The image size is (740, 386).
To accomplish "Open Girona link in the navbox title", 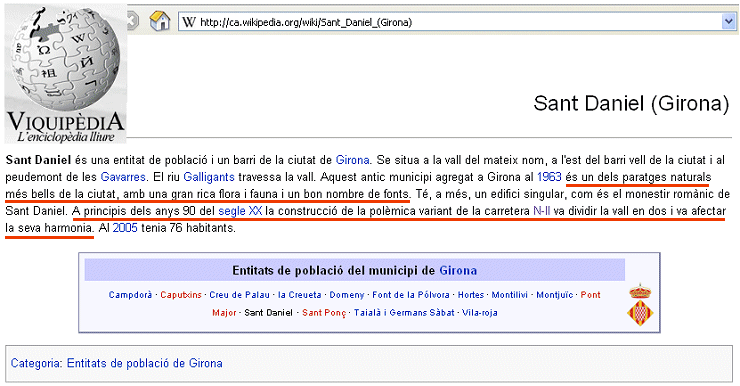I will tap(458, 270).
